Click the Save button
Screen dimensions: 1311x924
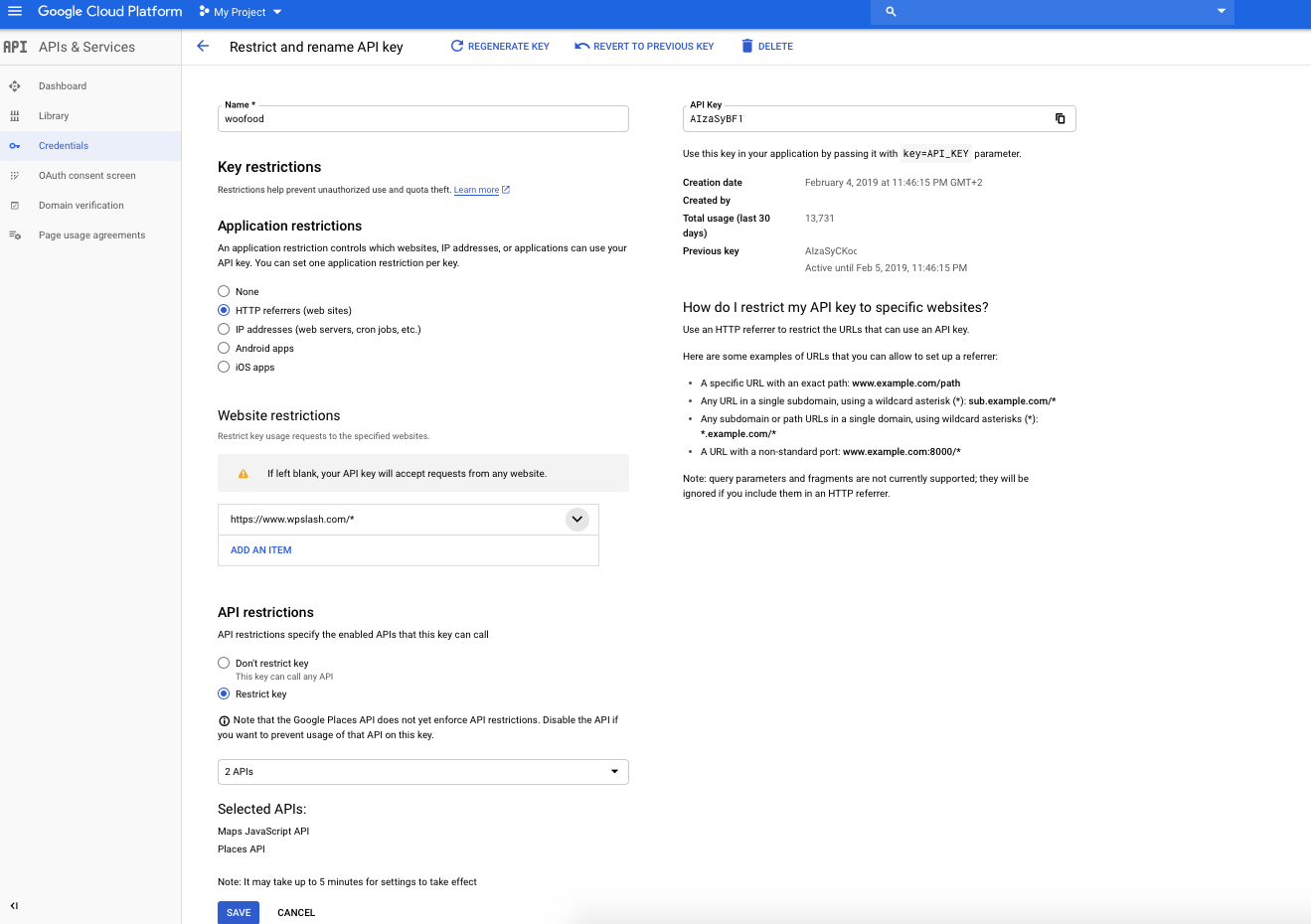pos(239,912)
